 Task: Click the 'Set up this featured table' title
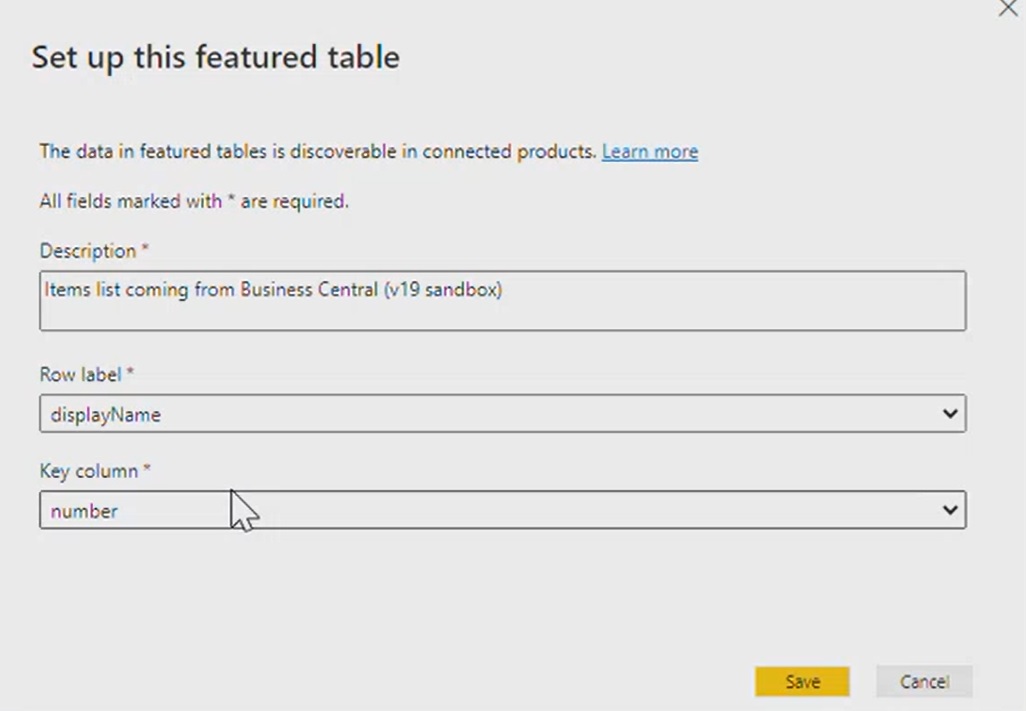[215, 57]
